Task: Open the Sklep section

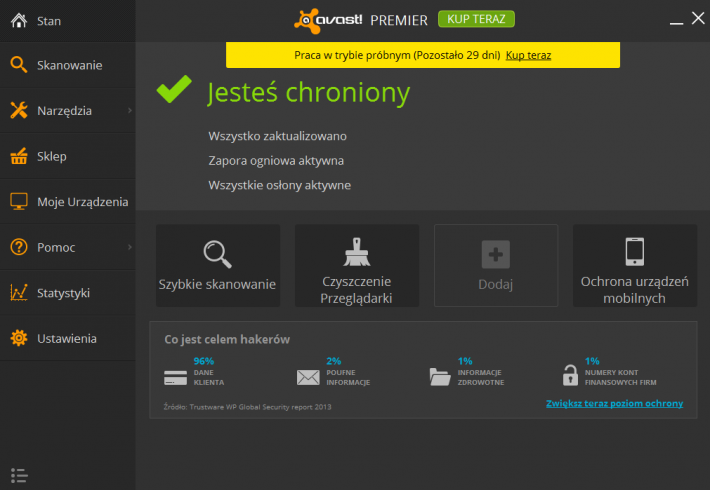Action: 68,156
